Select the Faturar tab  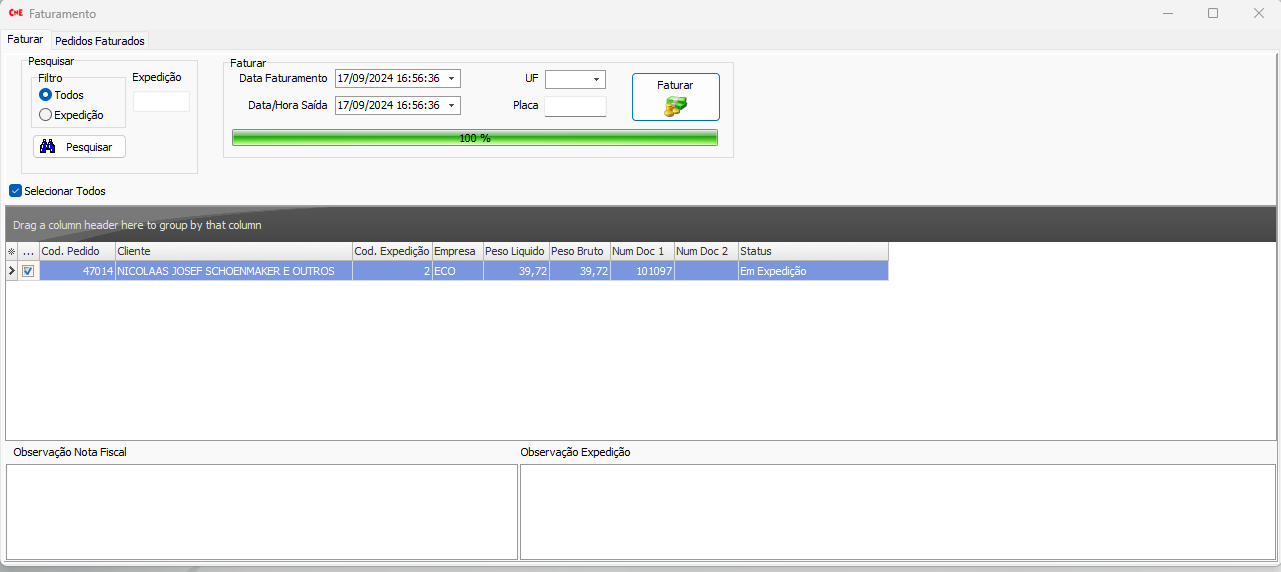click(25, 40)
